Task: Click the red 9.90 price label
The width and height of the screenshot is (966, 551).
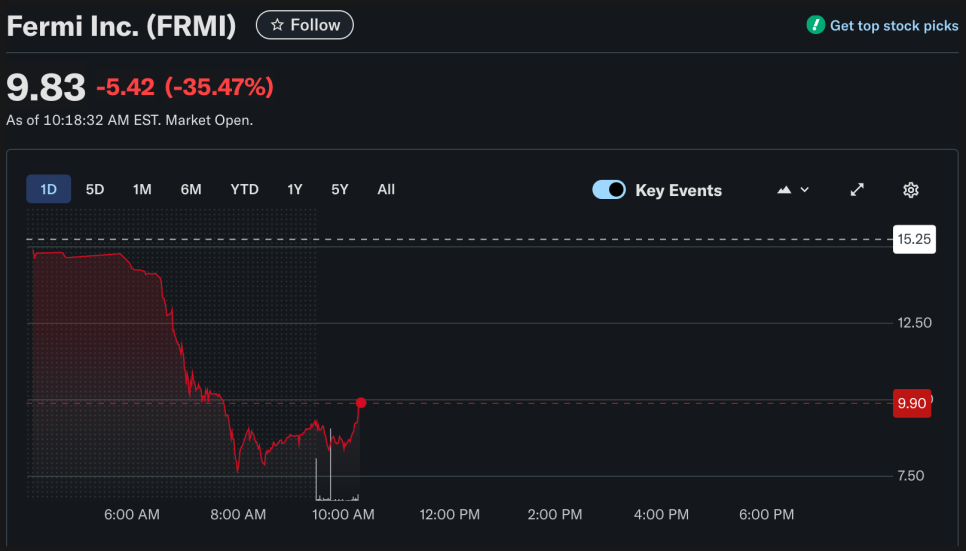Action: pos(912,403)
